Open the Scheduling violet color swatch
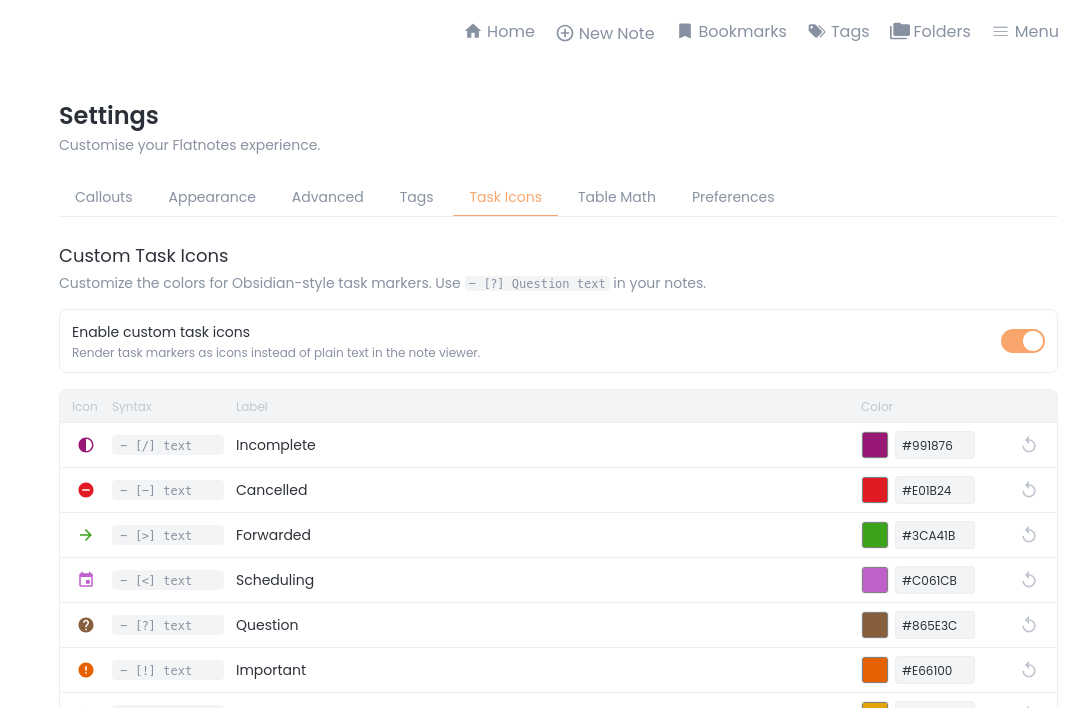This screenshot has width=1079, height=719. (875, 580)
